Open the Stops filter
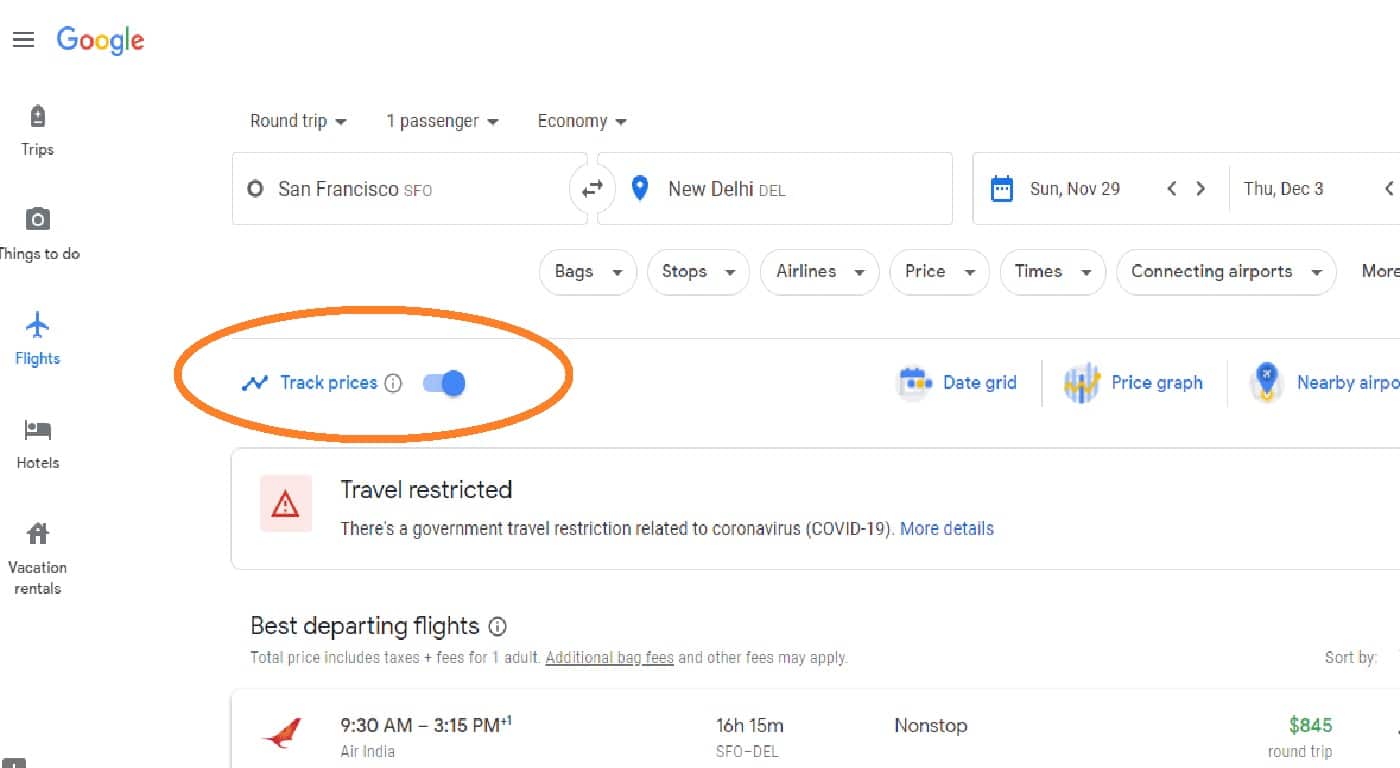Screen dimensions: 1400x768 coord(698,272)
